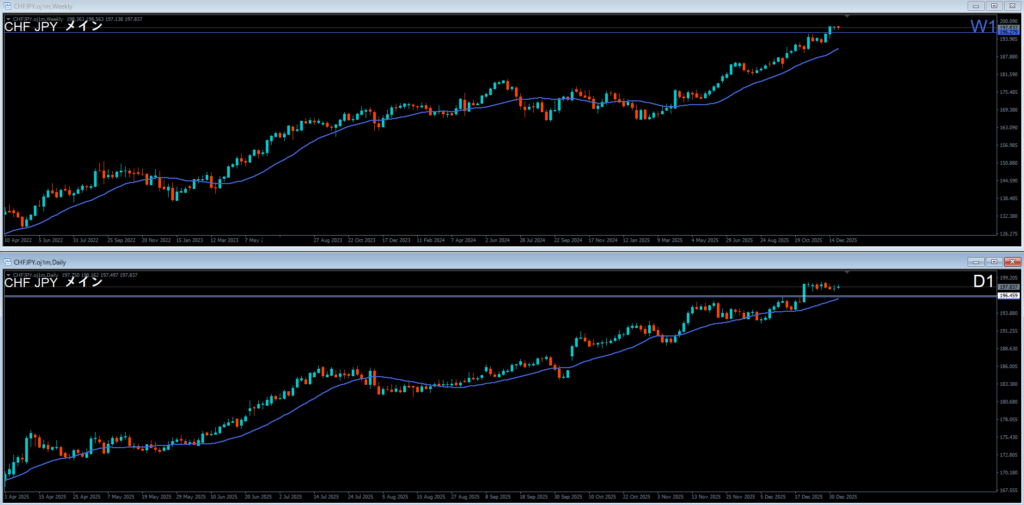Close the Daily chart window
1024x505 pixels.
(1012, 262)
